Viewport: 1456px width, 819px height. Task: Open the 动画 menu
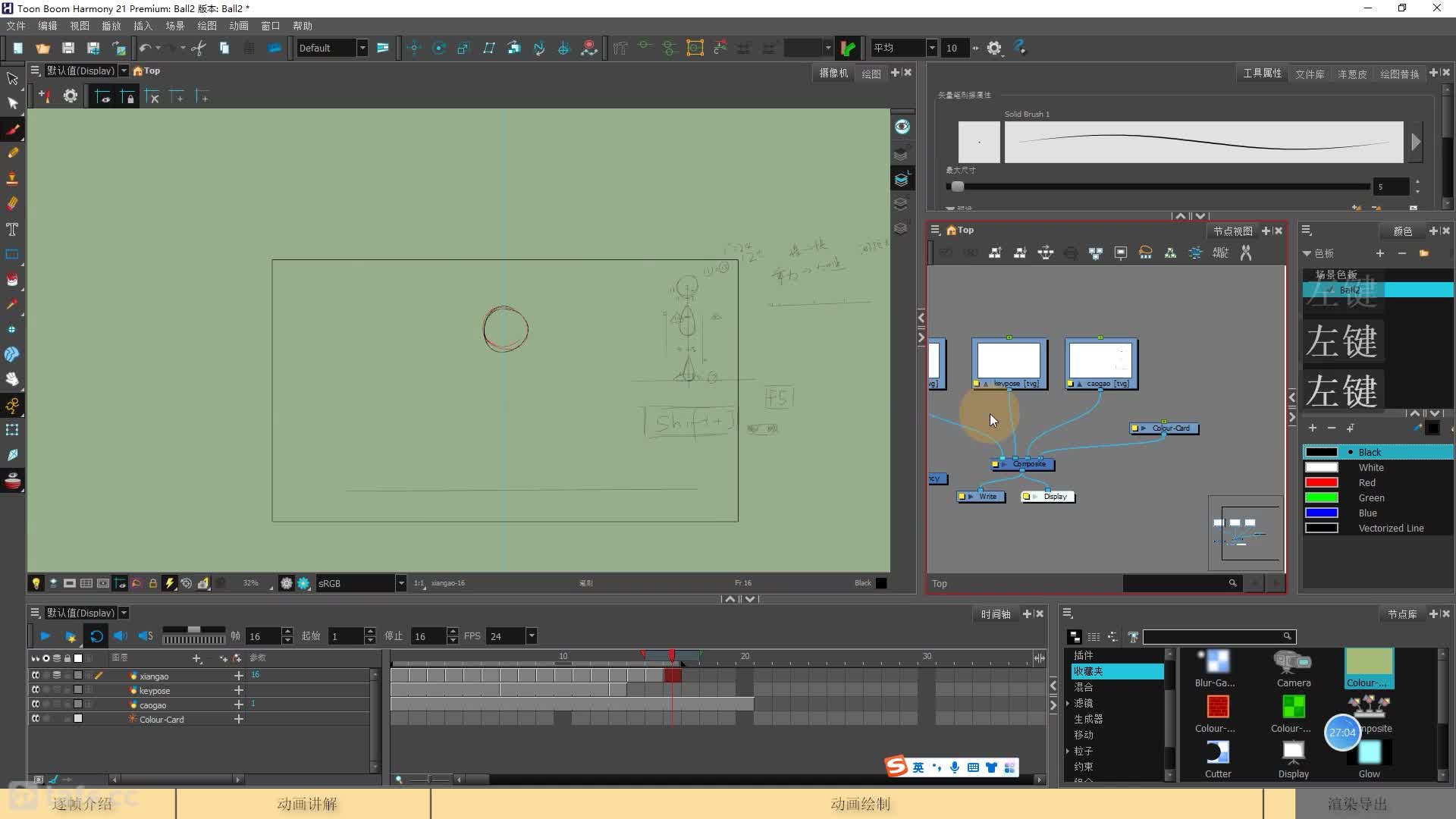point(239,26)
